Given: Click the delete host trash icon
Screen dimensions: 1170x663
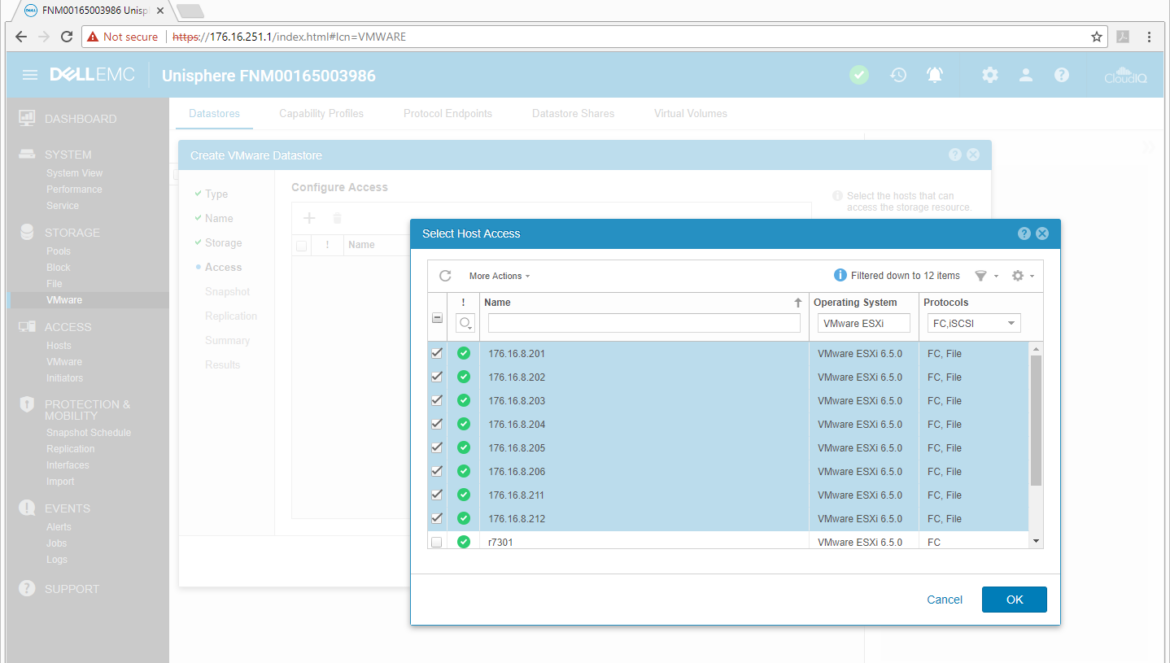Looking at the screenshot, I should click(337, 218).
